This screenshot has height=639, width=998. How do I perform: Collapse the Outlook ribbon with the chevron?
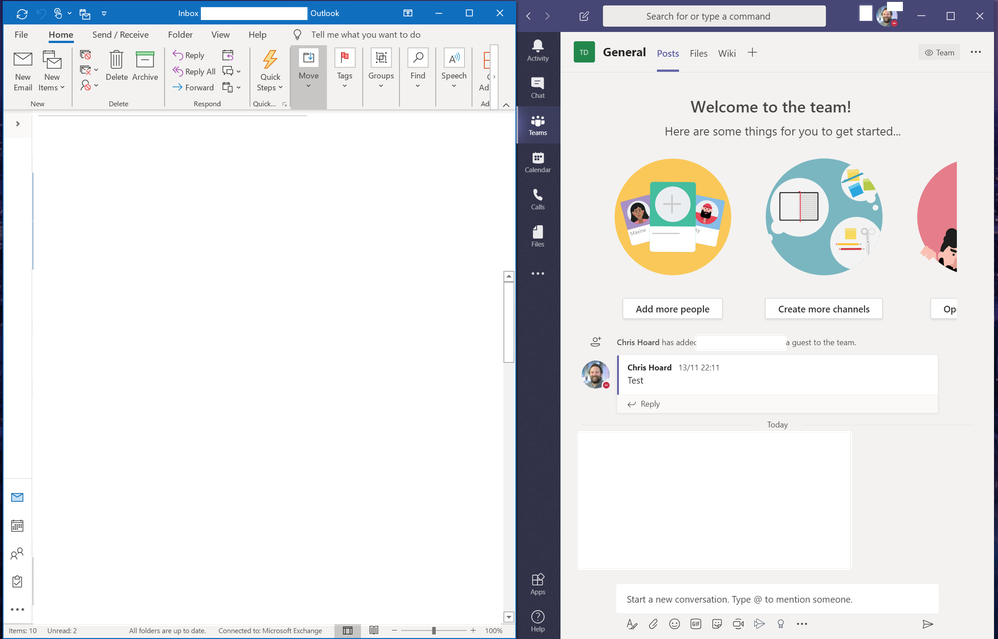pos(506,104)
